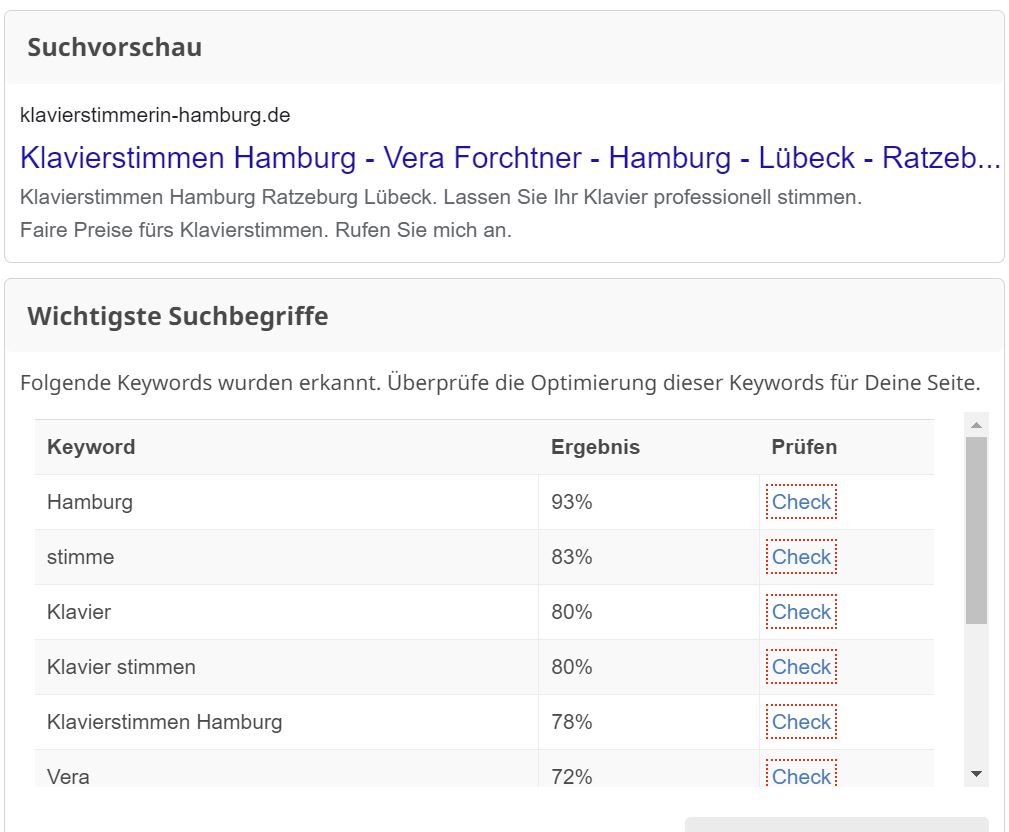Open Check link for Klavier stimmen keyword
This screenshot has height=832, width=1009.
(x=801, y=667)
